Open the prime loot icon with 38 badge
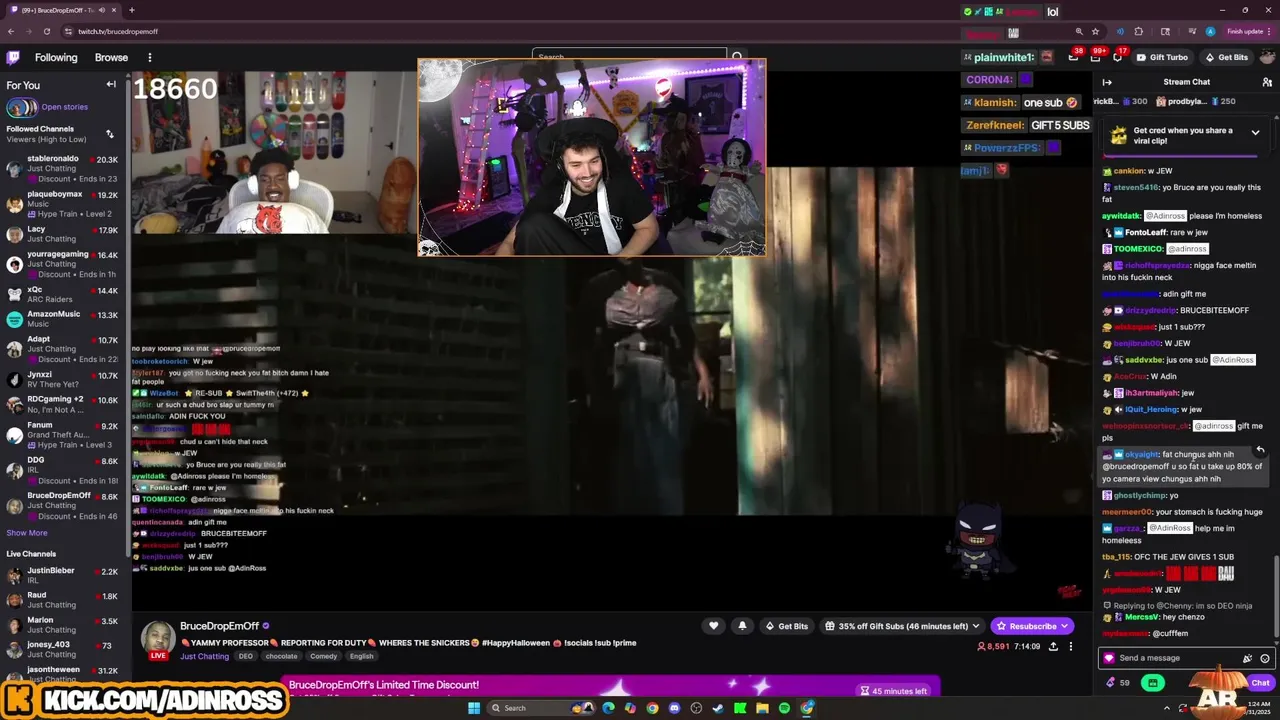Viewport: 1280px width, 720px height. (1074, 57)
